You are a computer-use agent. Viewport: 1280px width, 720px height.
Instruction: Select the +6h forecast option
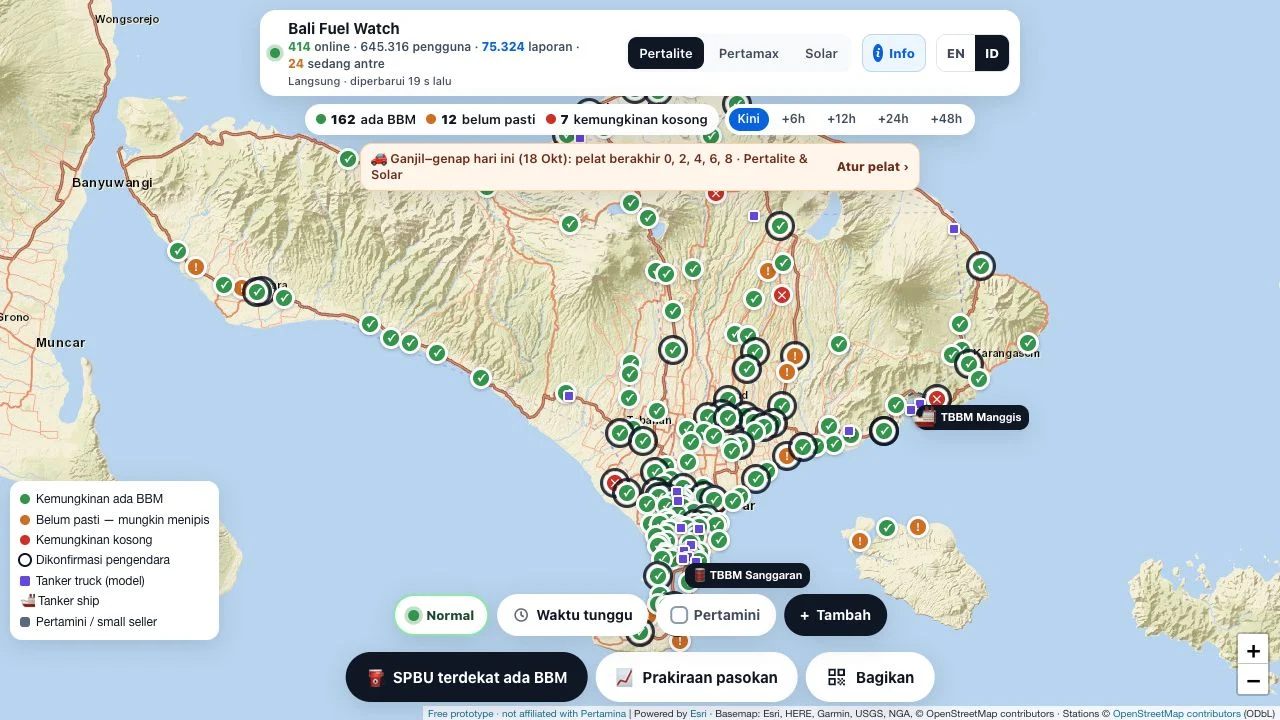point(793,119)
